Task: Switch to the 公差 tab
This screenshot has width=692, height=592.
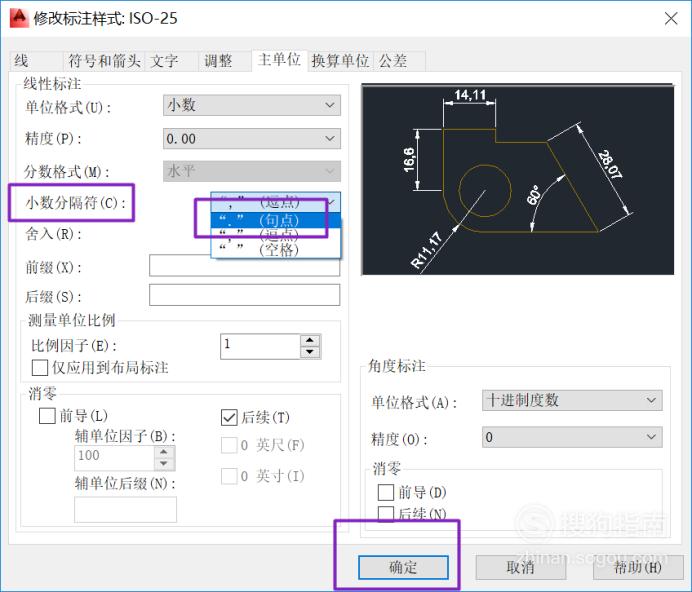Action: point(399,61)
